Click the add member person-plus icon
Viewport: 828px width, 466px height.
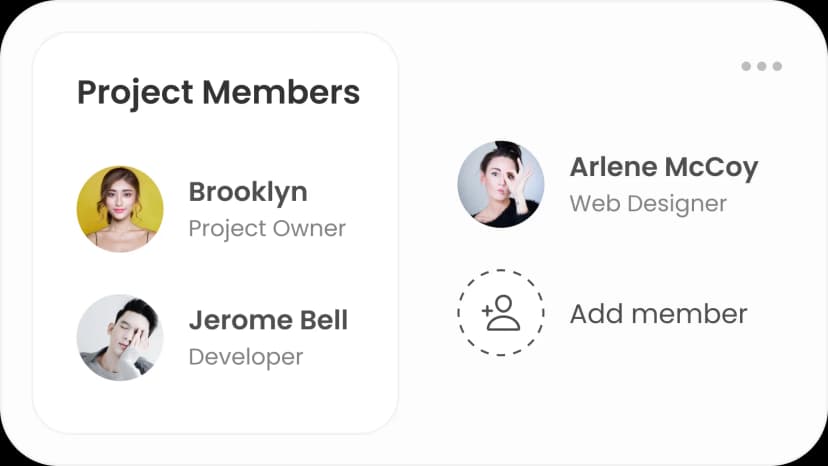(501, 313)
